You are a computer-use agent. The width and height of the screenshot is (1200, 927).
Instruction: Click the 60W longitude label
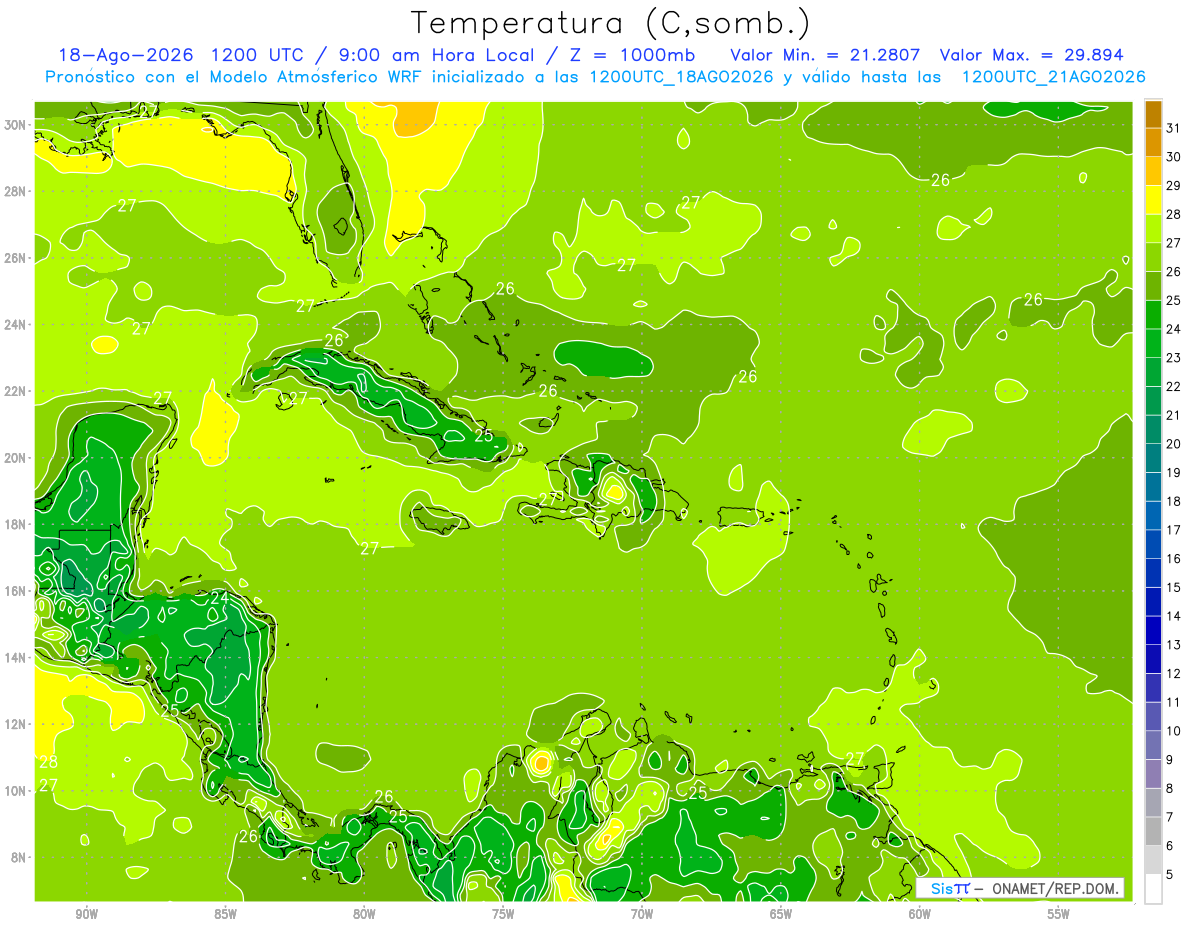click(x=920, y=914)
